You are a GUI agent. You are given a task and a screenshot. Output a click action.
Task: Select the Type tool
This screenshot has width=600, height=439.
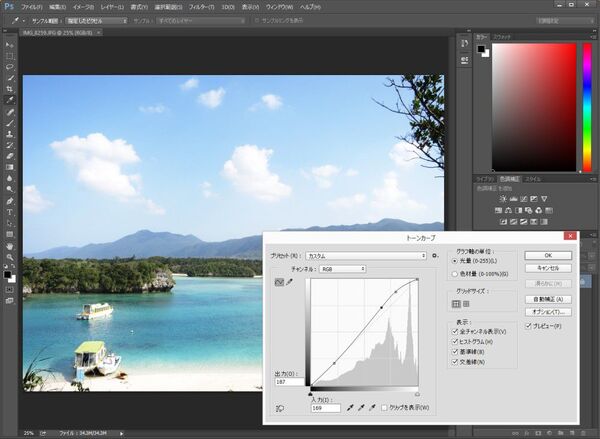(10, 212)
